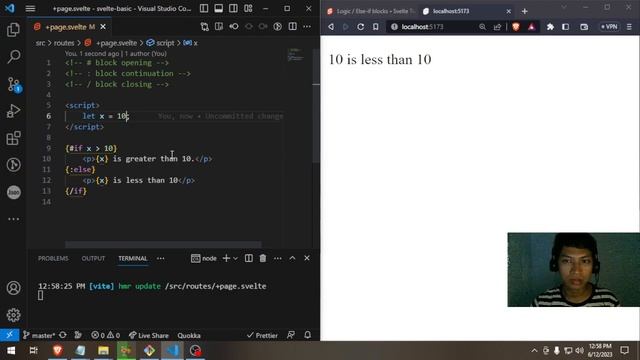Show more panel tabs ellipsis

(161, 258)
